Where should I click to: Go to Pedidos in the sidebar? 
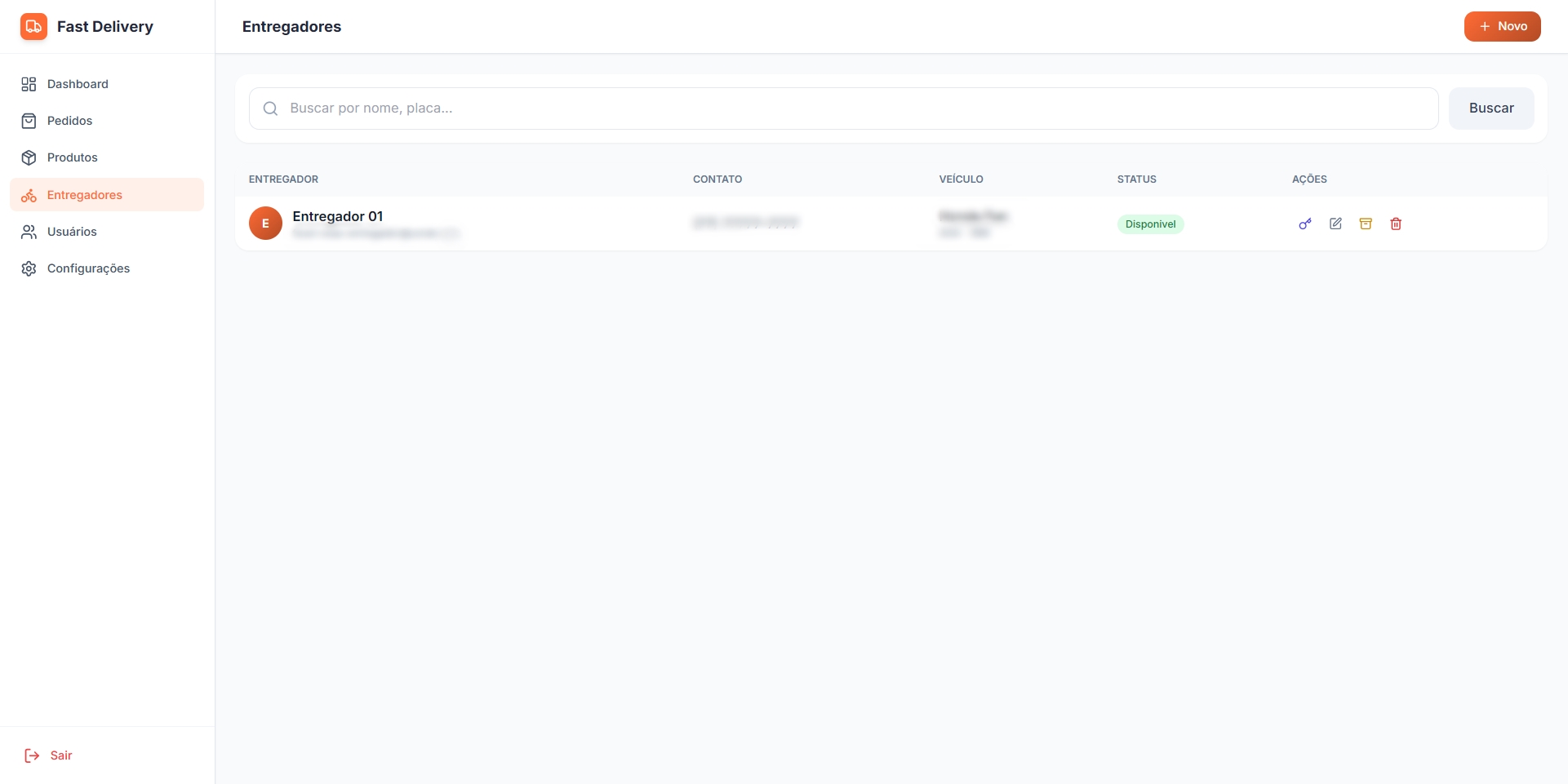click(69, 121)
